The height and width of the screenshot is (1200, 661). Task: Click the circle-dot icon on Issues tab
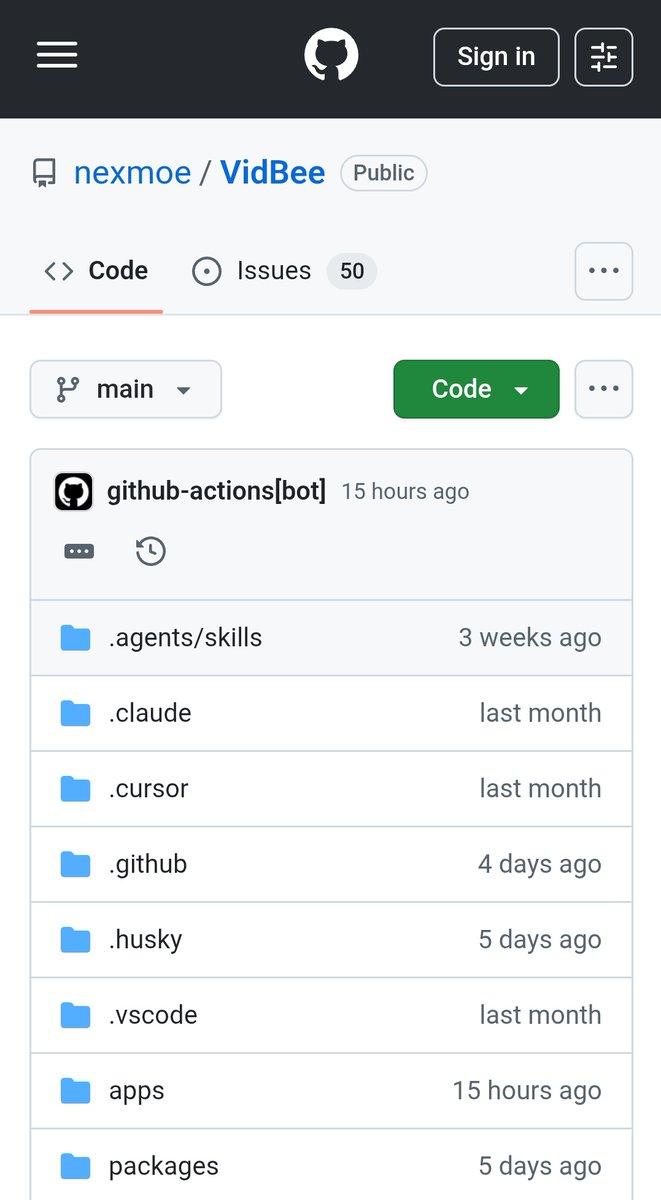[x=207, y=271]
